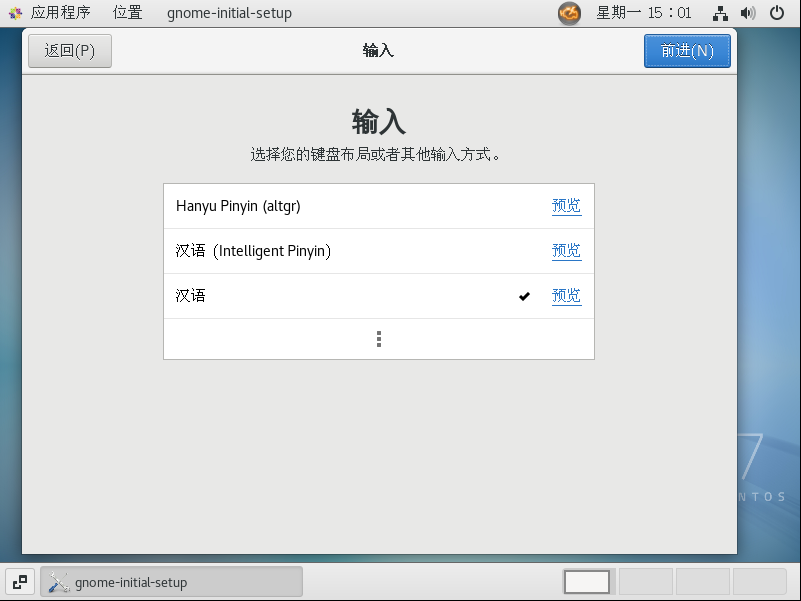Viewport: 801px width, 601px height.
Task: Open the 应用程序 menu
Action: 60,13
